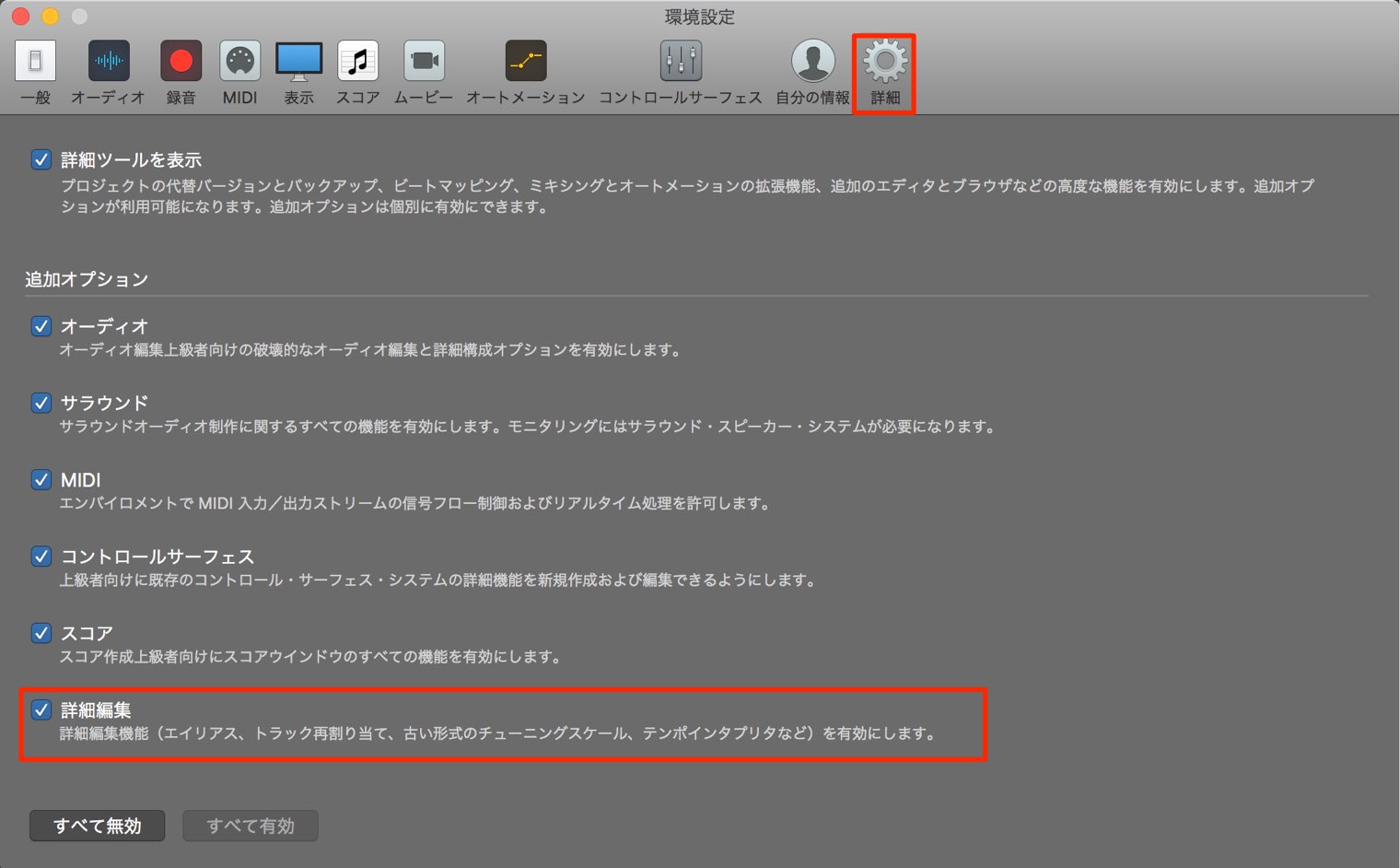The height and width of the screenshot is (868, 1400).
Task: Toggle the 詳細編集 checkbox
Action: 41,710
